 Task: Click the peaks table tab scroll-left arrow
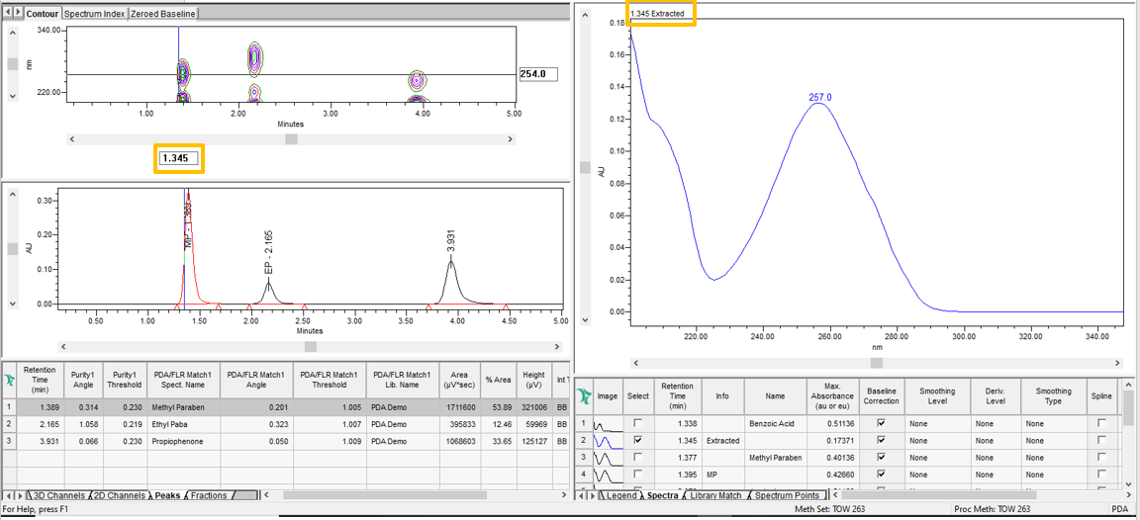(8, 495)
